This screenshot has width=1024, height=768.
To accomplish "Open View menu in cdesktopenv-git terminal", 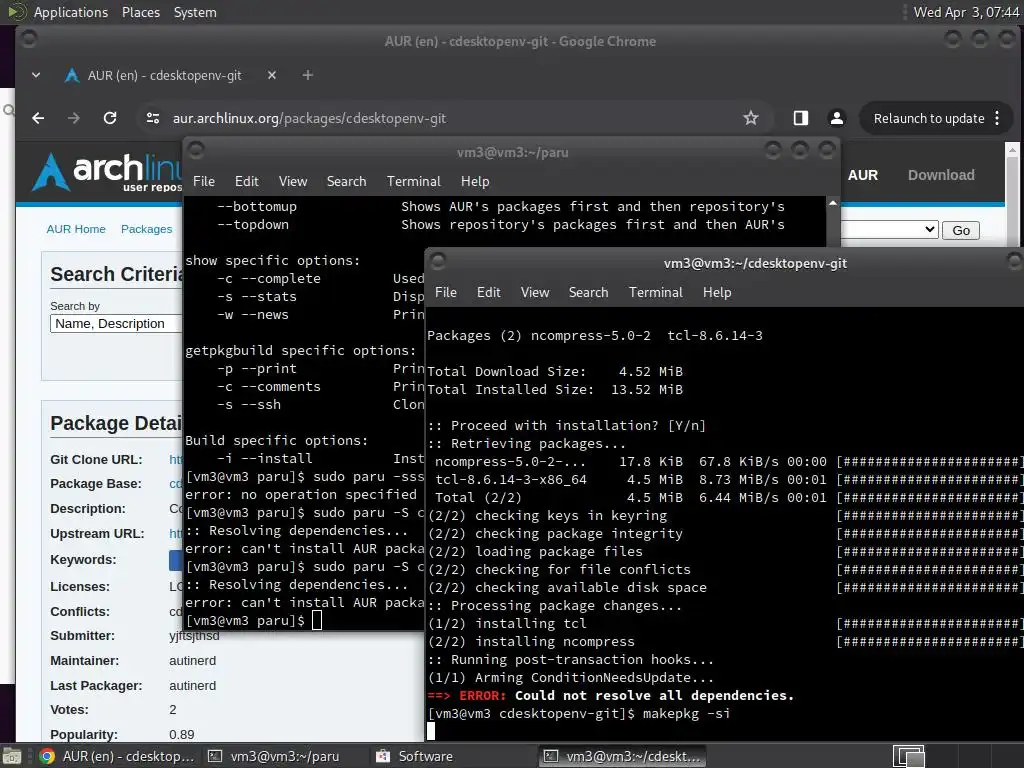I will 535,293.
